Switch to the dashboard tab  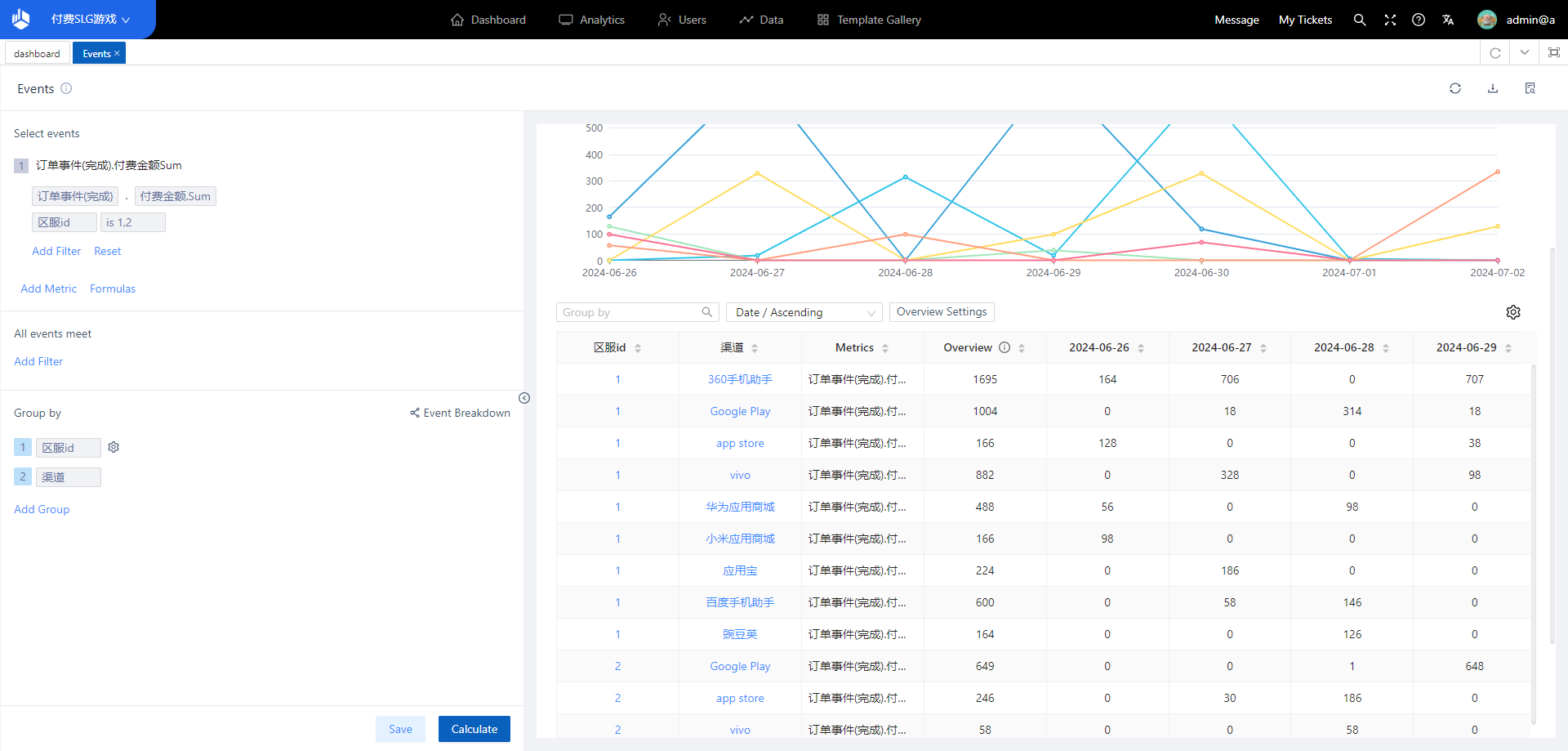(x=37, y=54)
